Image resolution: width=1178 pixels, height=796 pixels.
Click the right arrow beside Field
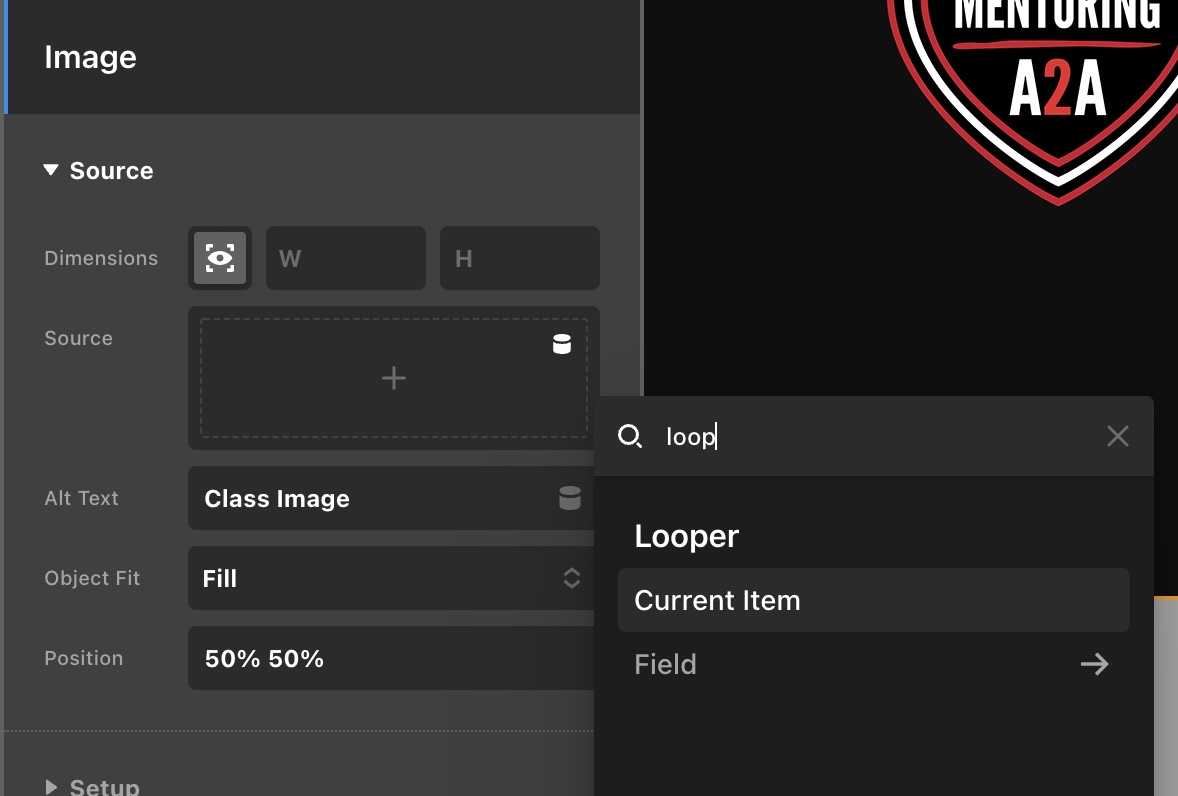(x=1094, y=664)
